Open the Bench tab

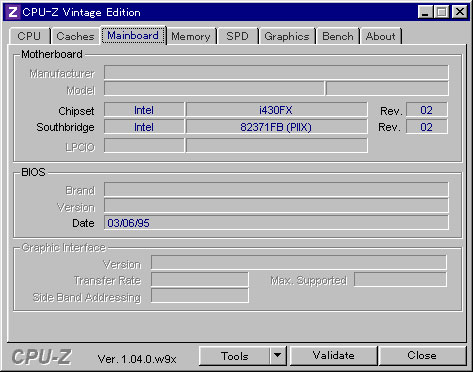(x=338, y=36)
